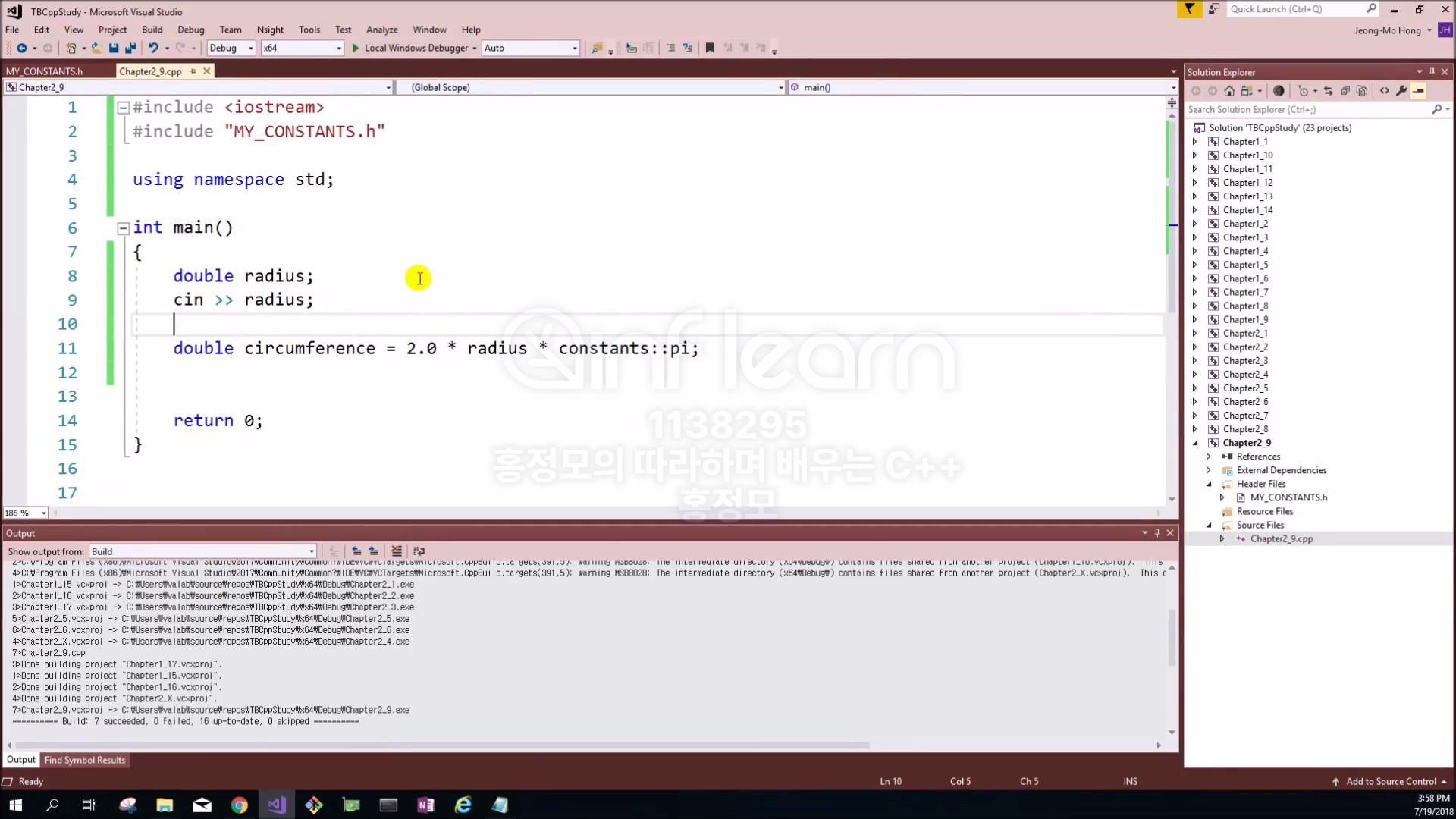Click View Code icon in Solution Explorer

point(1385,91)
